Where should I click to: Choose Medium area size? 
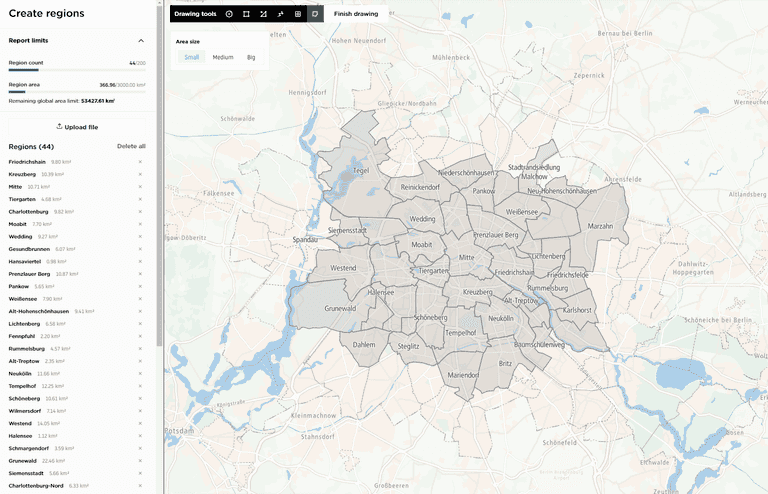[x=222, y=57]
